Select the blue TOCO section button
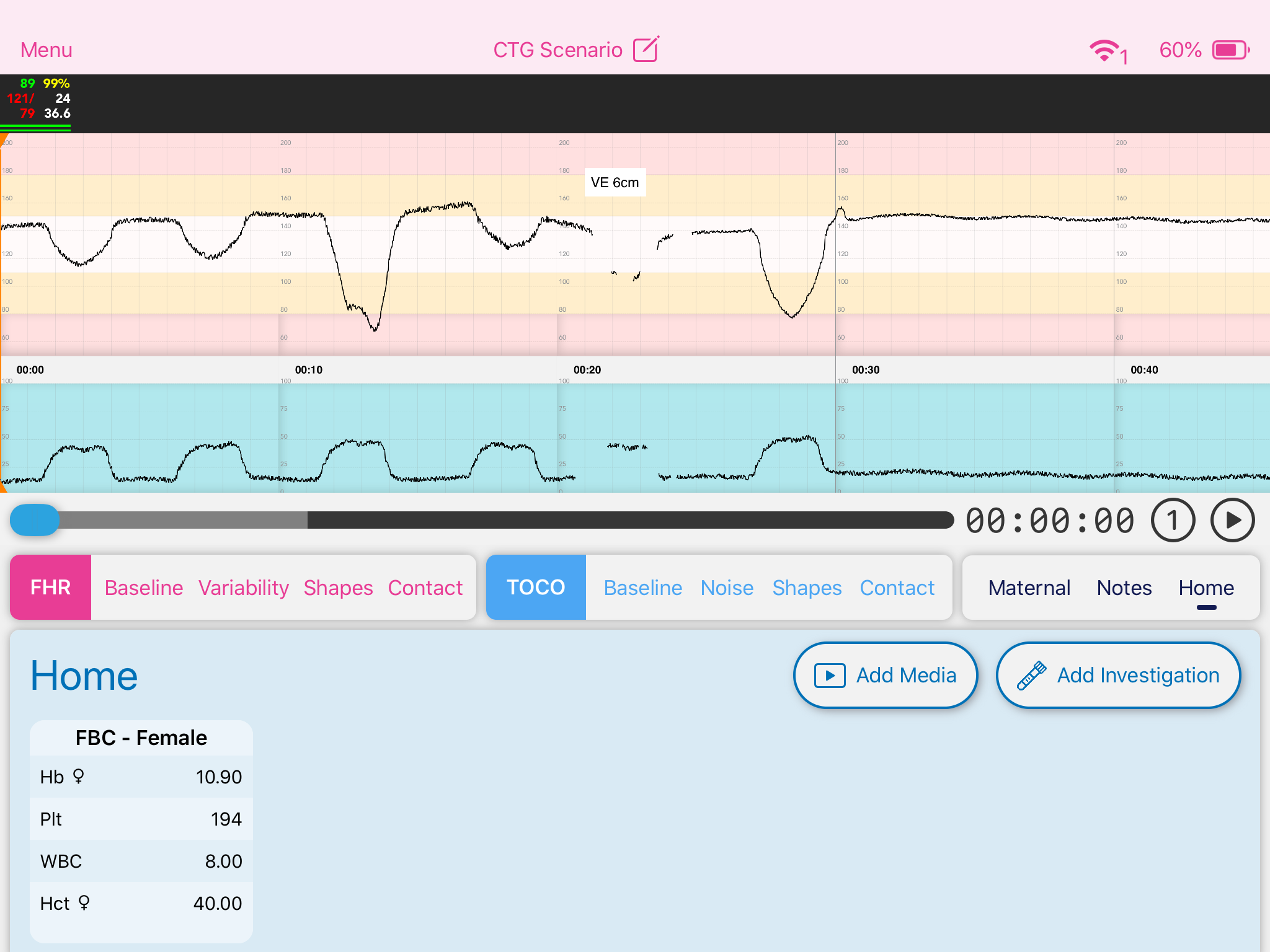Viewport: 1270px width, 952px height. tap(536, 588)
